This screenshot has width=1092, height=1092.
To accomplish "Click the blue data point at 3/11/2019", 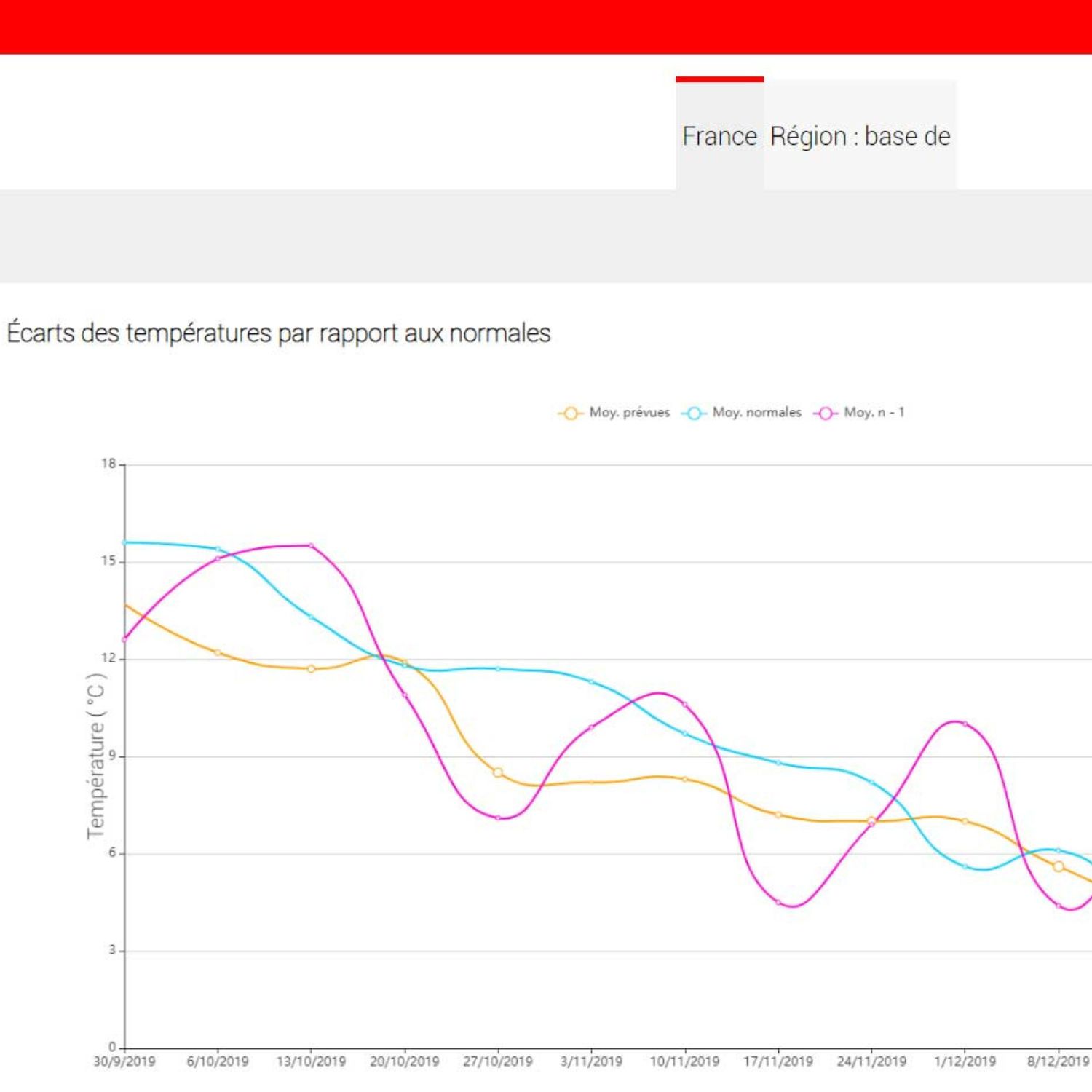I will [x=591, y=681].
